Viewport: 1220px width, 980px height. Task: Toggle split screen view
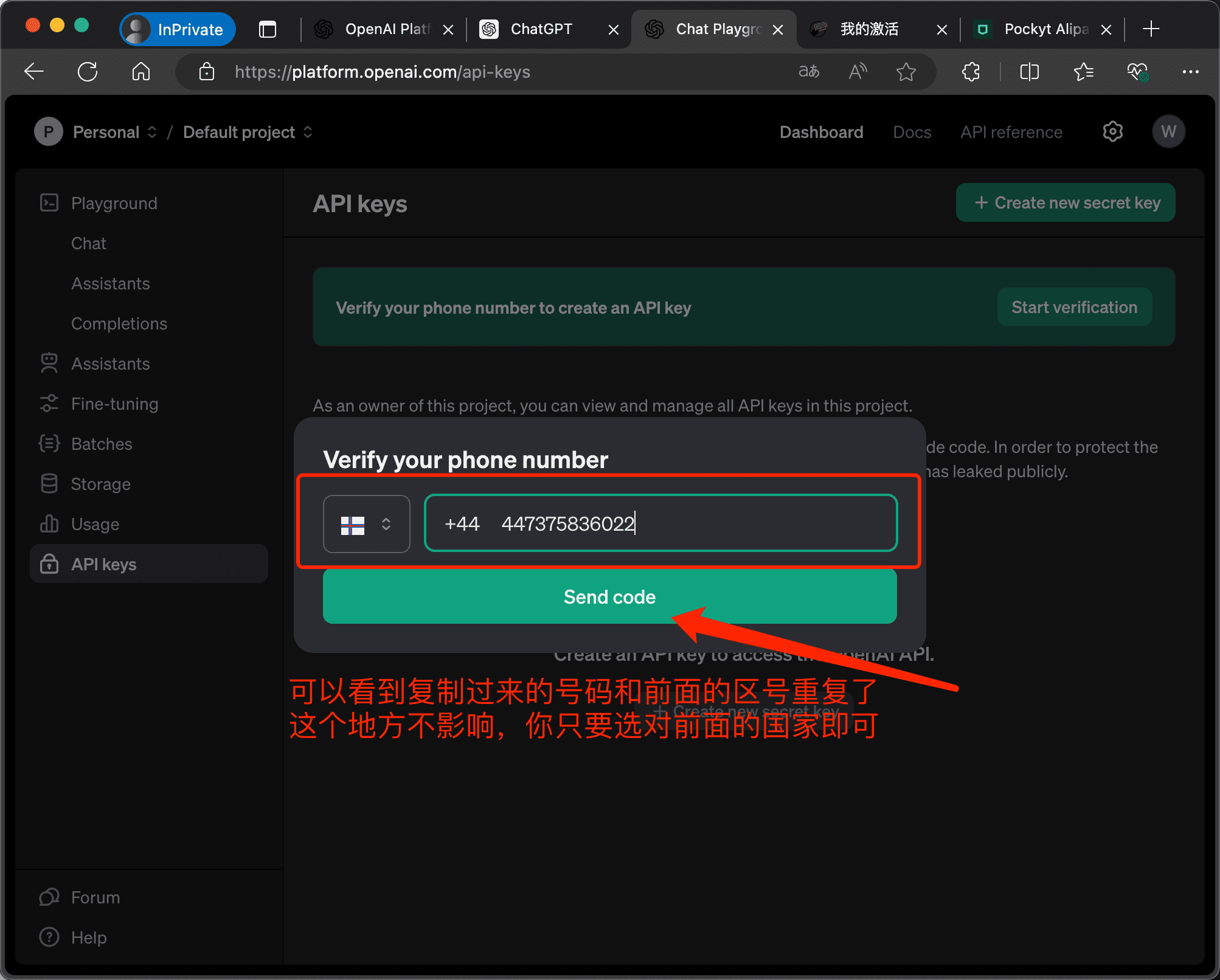click(1029, 72)
